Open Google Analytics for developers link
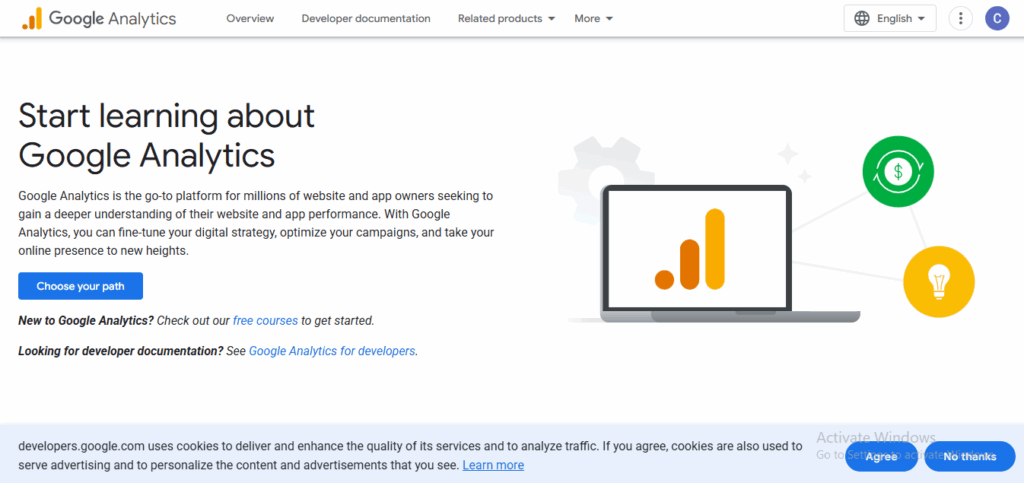1024x483 pixels. tap(332, 351)
